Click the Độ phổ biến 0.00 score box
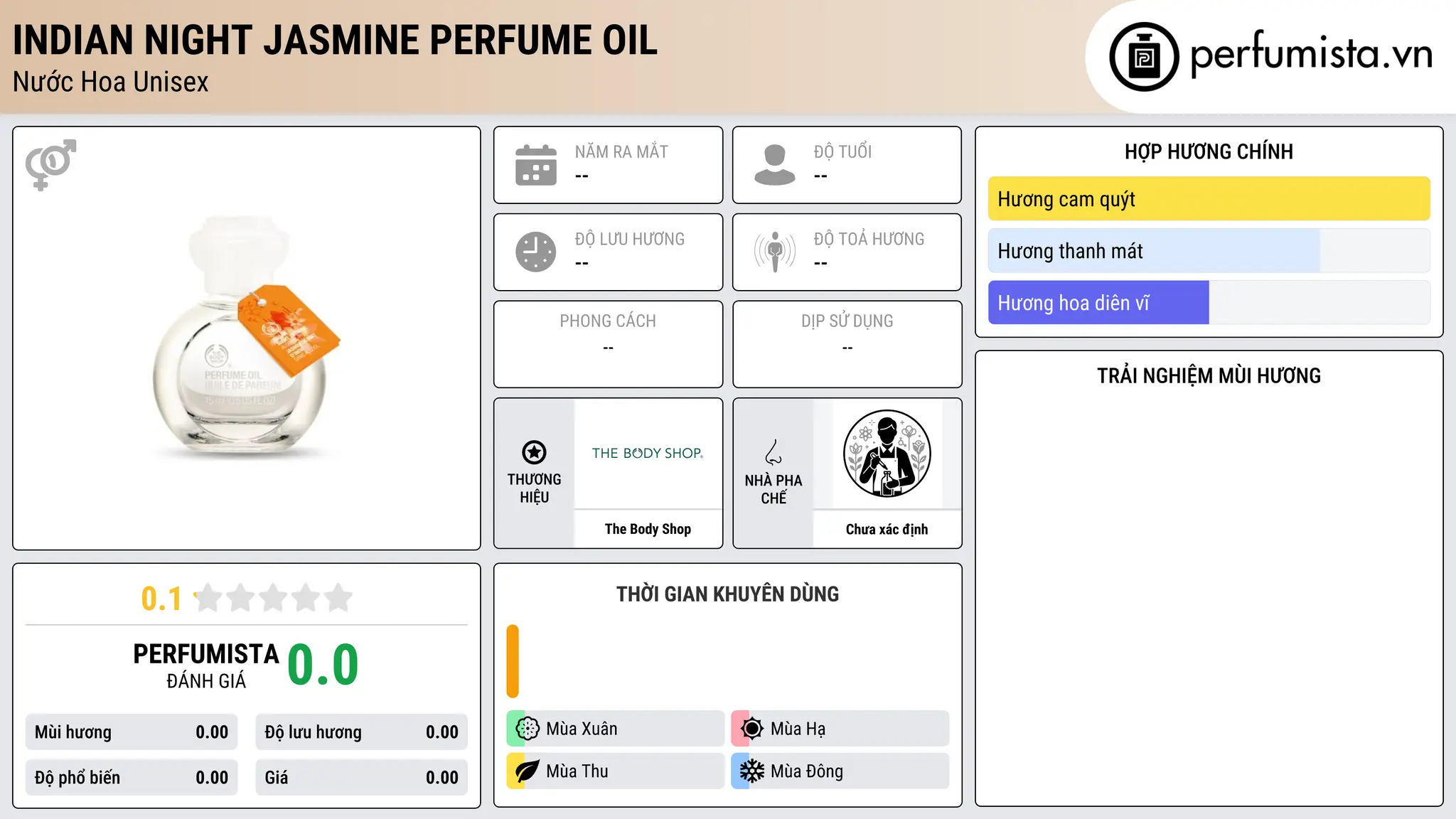This screenshot has height=819, width=1456. tap(132, 778)
